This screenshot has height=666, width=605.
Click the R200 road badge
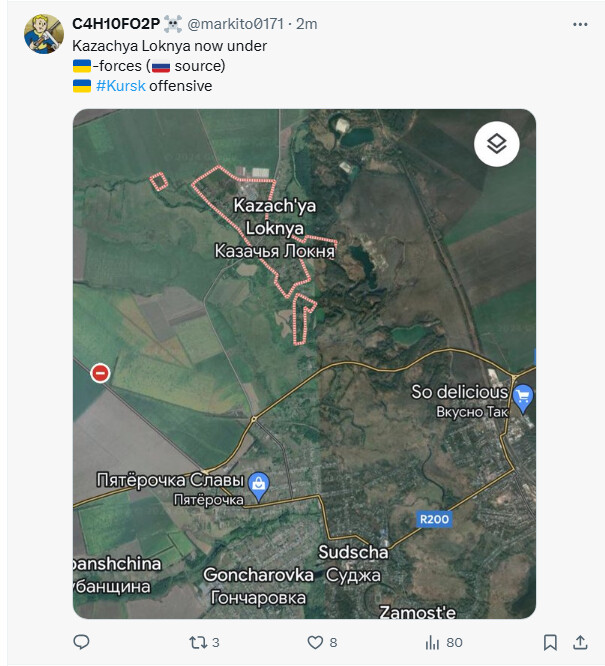(434, 519)
